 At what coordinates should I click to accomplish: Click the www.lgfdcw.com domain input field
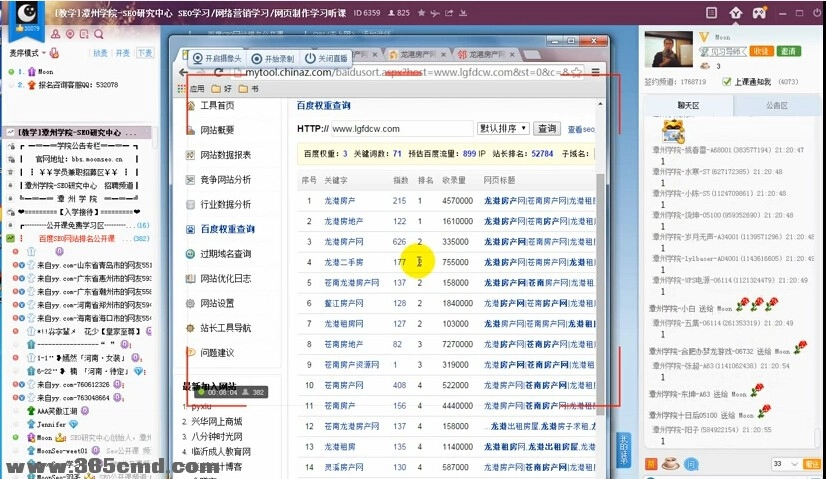click(x=401, y=129)
